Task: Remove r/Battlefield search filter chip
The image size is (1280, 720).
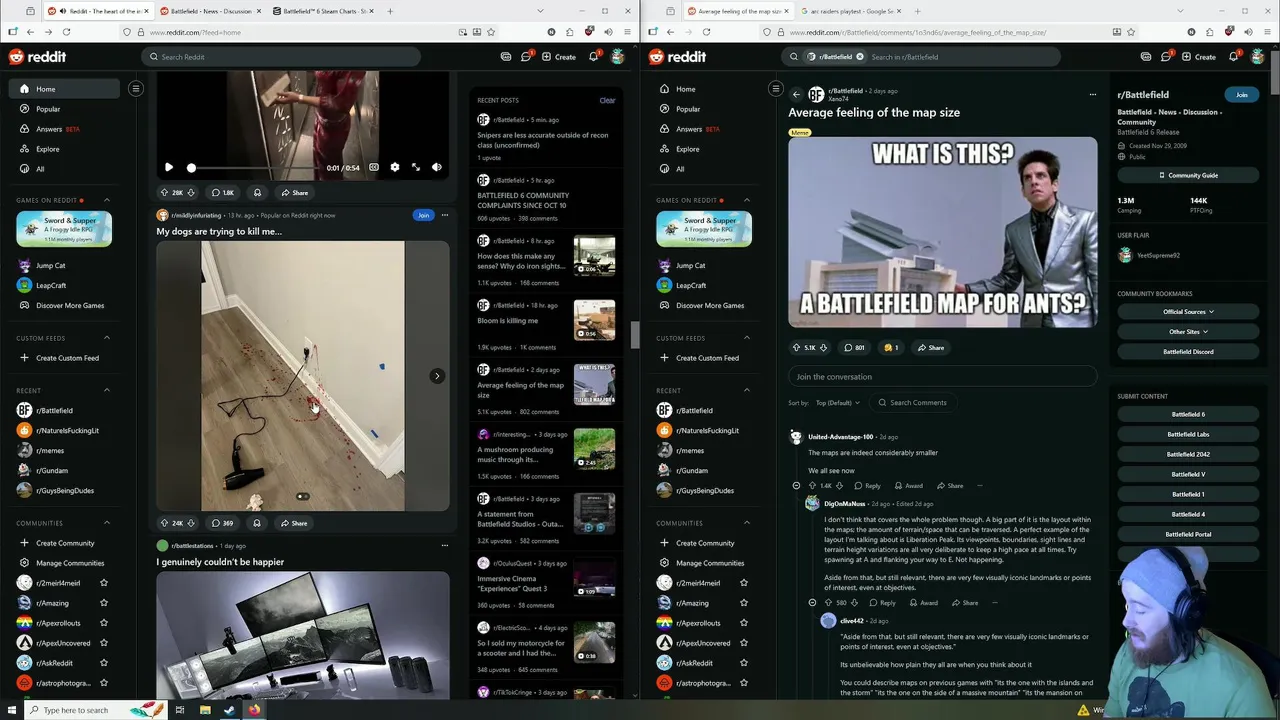Action: tap(859, 57)
